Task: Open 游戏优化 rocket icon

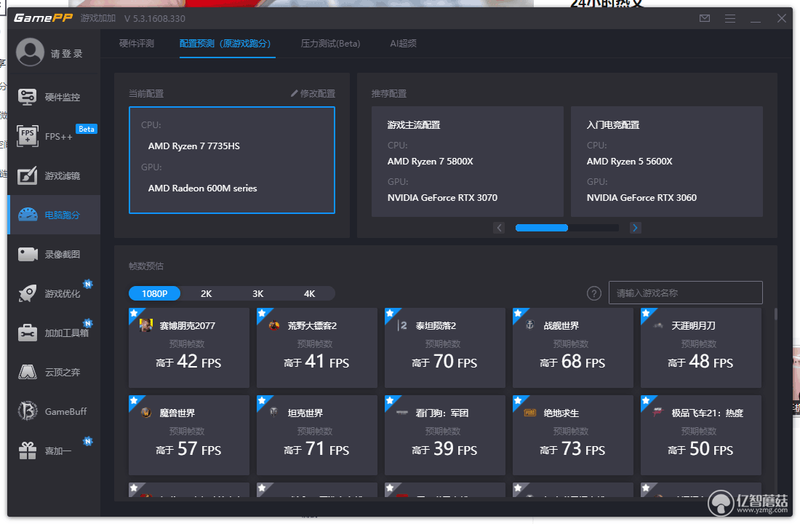Action: [27, 293]
